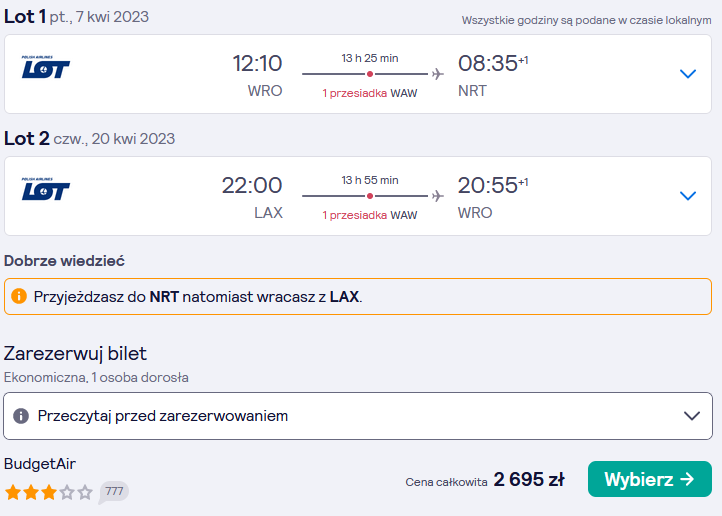Click the LOT airline logo in Lot 2
Image resolution: width=722 pixels, height=516 pixels.
pos(46,189)
